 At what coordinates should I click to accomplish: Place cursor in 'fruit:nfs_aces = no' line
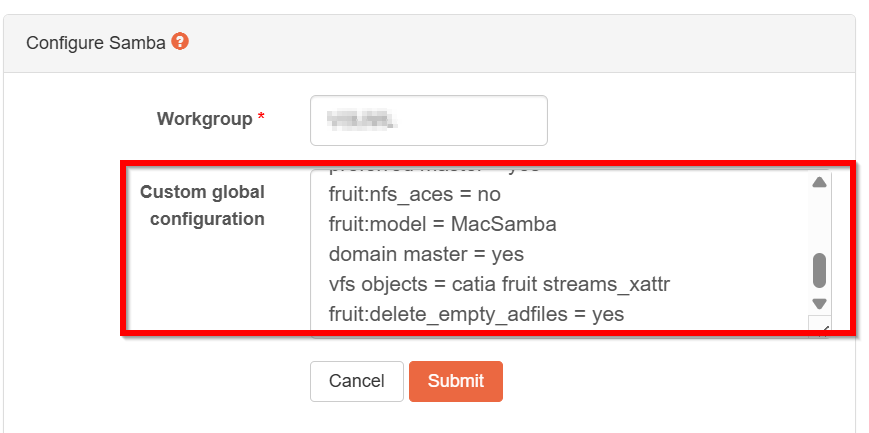[x=414, y=194]
